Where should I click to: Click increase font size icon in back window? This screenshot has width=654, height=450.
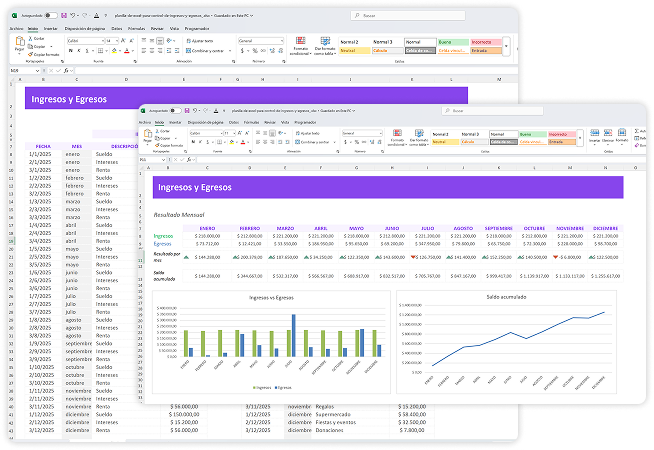[123, 41]
